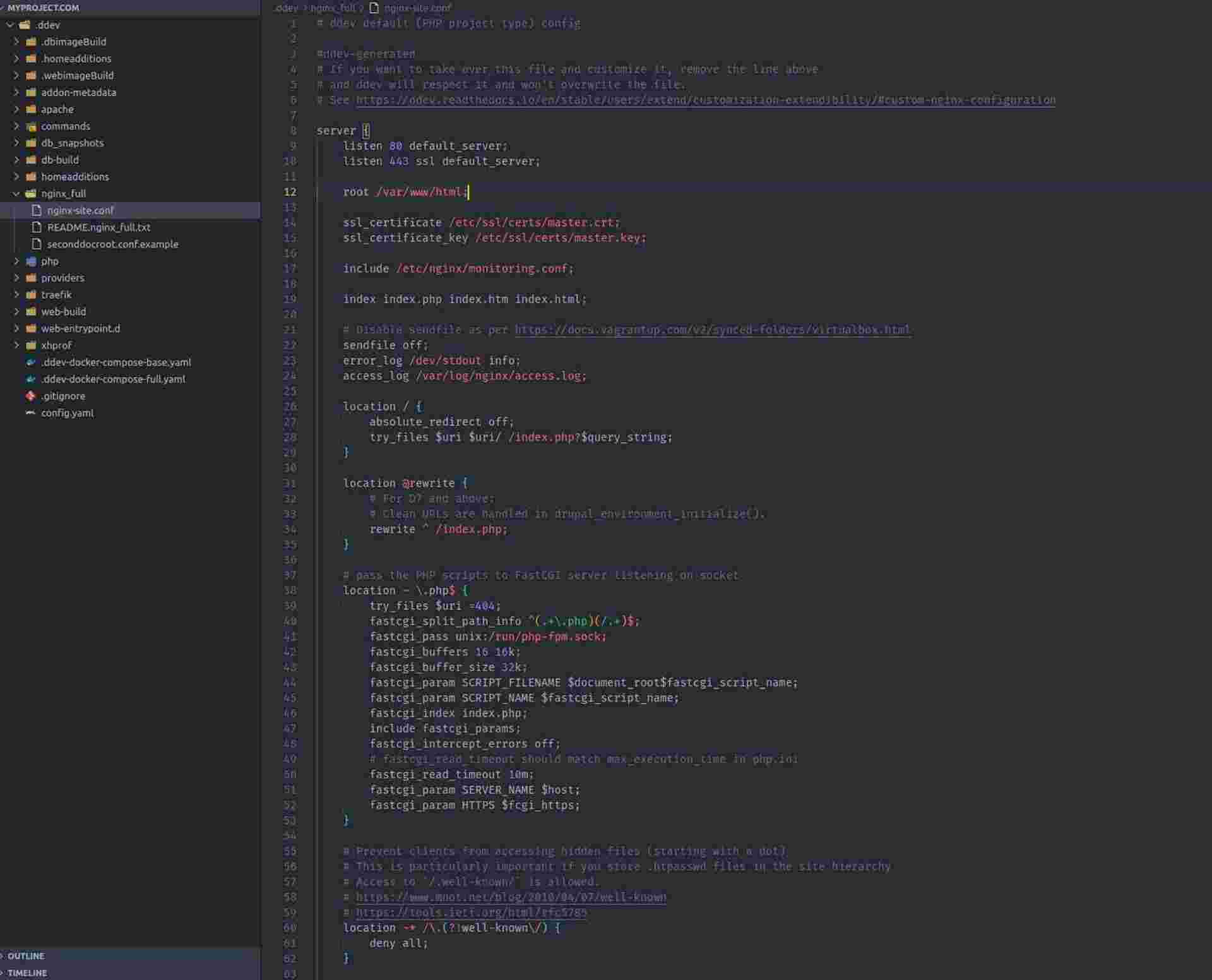Click the homeadditions folder icon
Image resolution: width=1212 pixels, height=980 pixels.
pos(31,177)
